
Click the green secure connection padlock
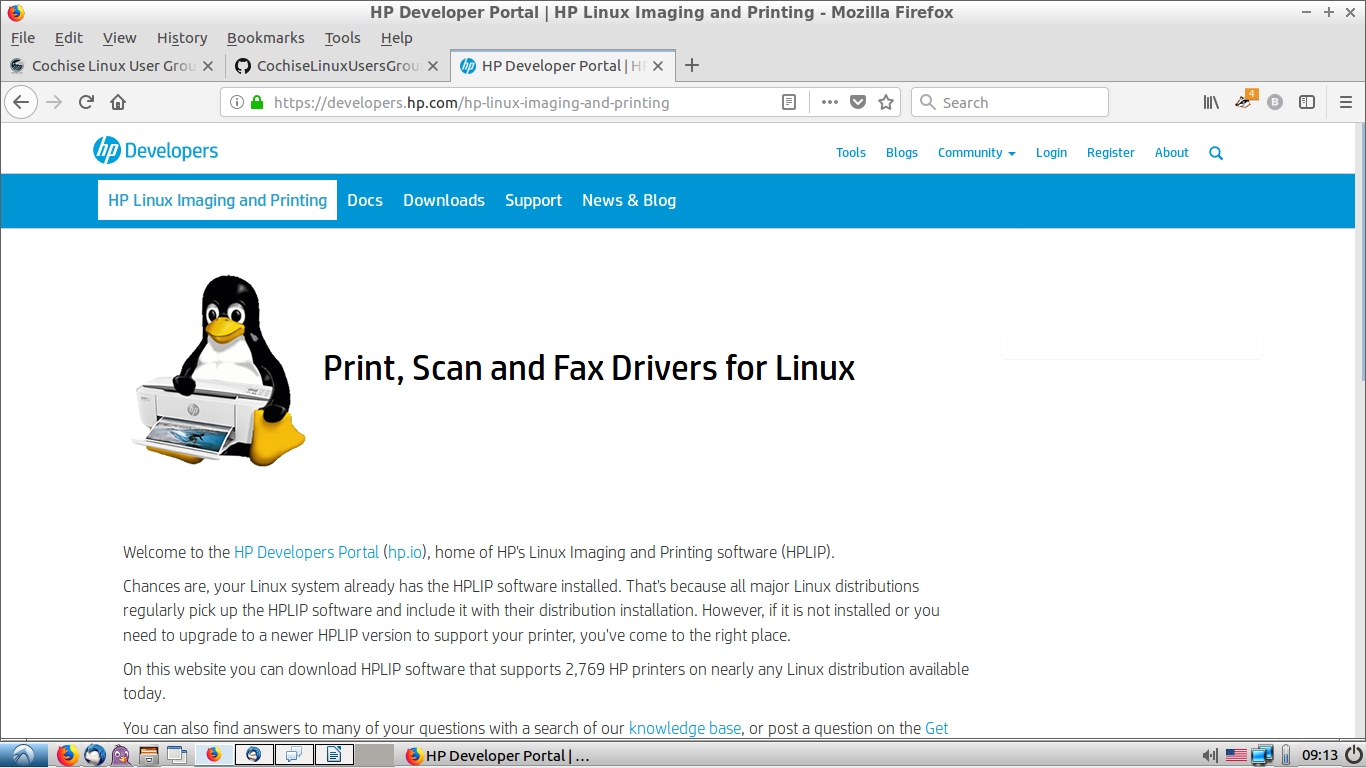click(x=257, y=102)
